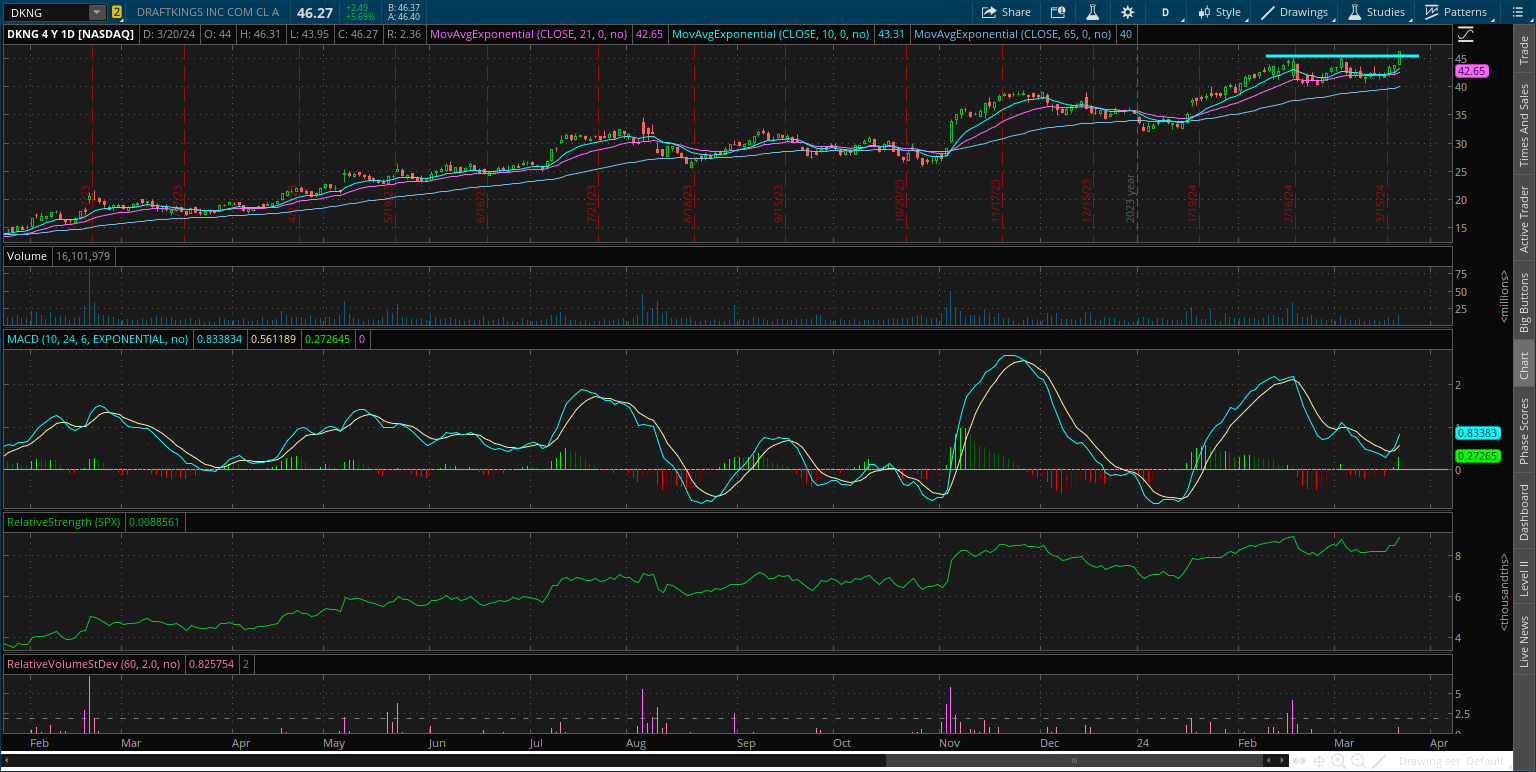Image resolution: width=1536 pixels, height=772 pixels.
Task: Click the pink 42.65 price axis bubble
Action: (x=1472, y=71)
